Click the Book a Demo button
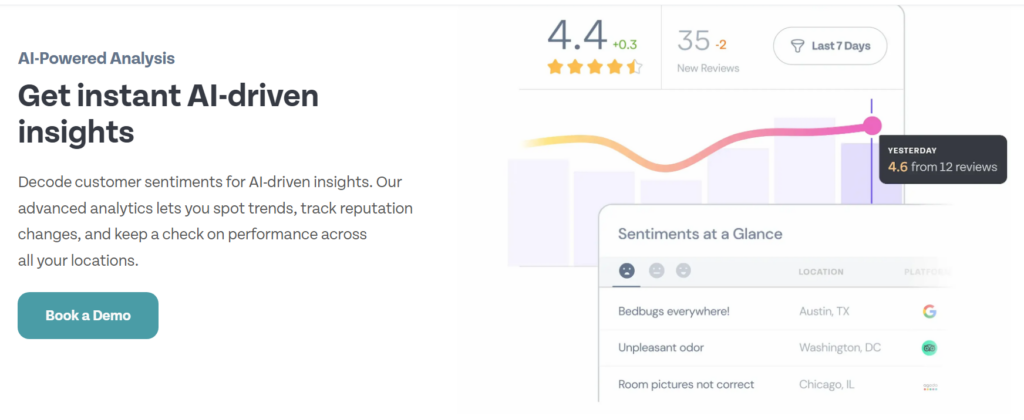Screen dimensions: 1024x420 (88, 315)
